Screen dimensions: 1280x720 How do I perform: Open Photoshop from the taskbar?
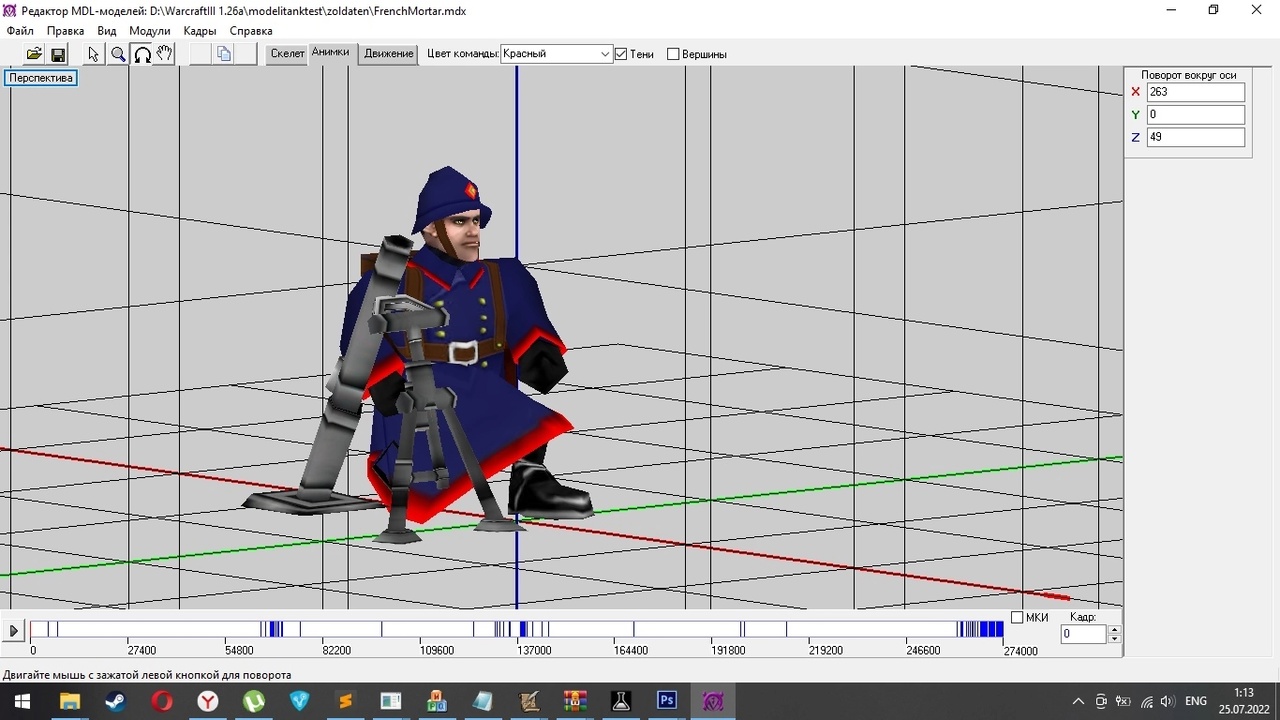(x=667, y=701)
